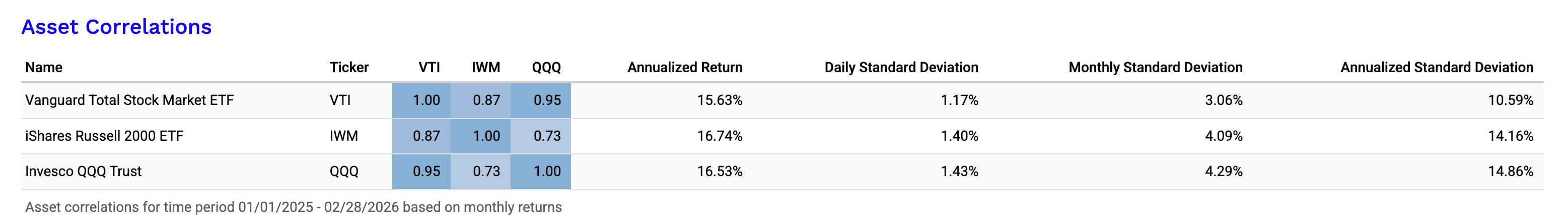Click the IWM ticker in second row
Screen dimensions: 1568x224
point(344,136)
